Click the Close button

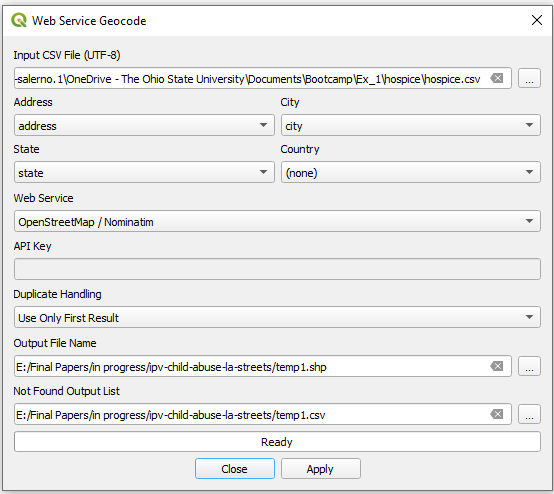235,469
